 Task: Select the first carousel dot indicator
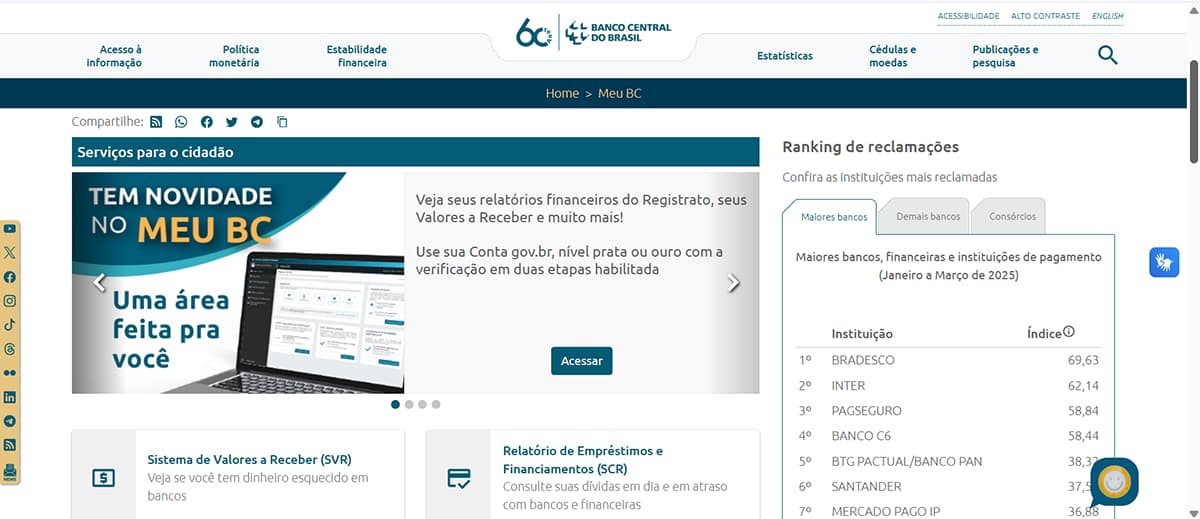(396, 404)
